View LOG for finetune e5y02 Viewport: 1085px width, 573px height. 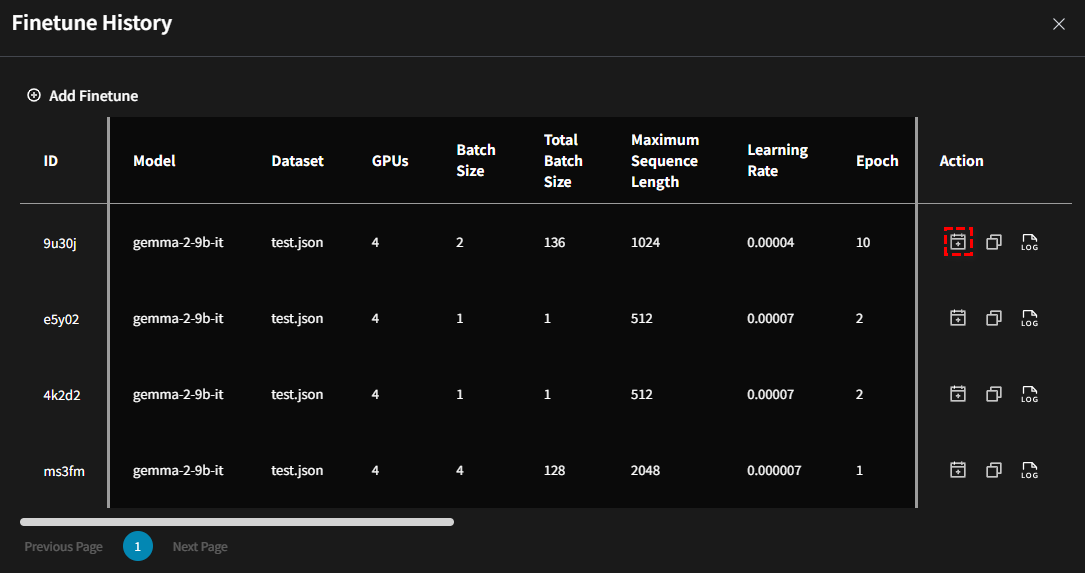[1029, 318]
